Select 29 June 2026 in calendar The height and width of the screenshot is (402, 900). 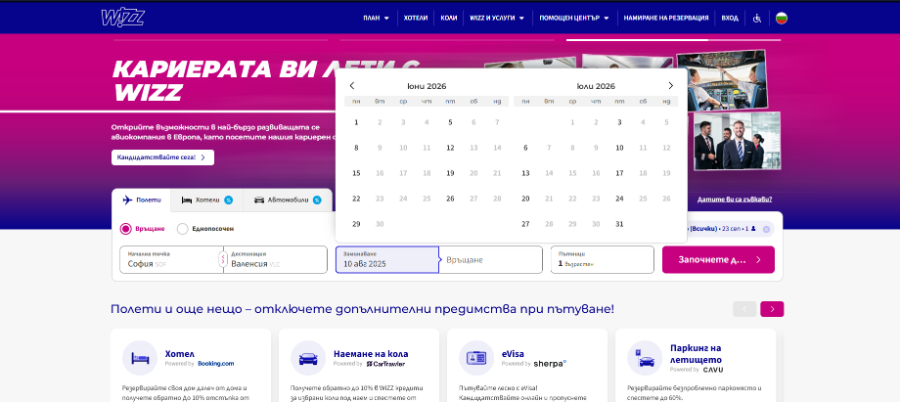(x=356, y=224)
